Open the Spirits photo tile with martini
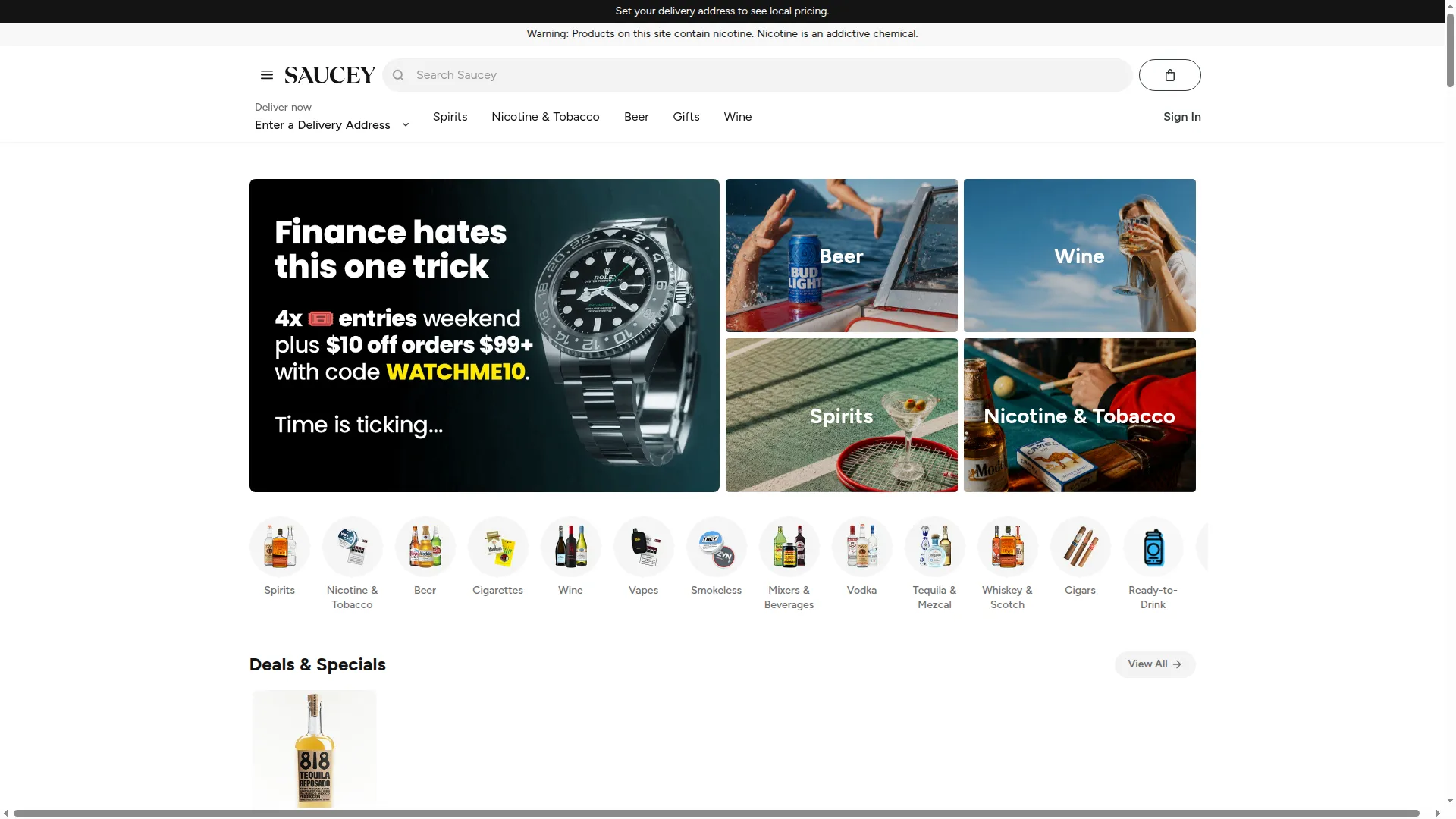This screenshot has height=819, width=1456. [x=841, y=416]
